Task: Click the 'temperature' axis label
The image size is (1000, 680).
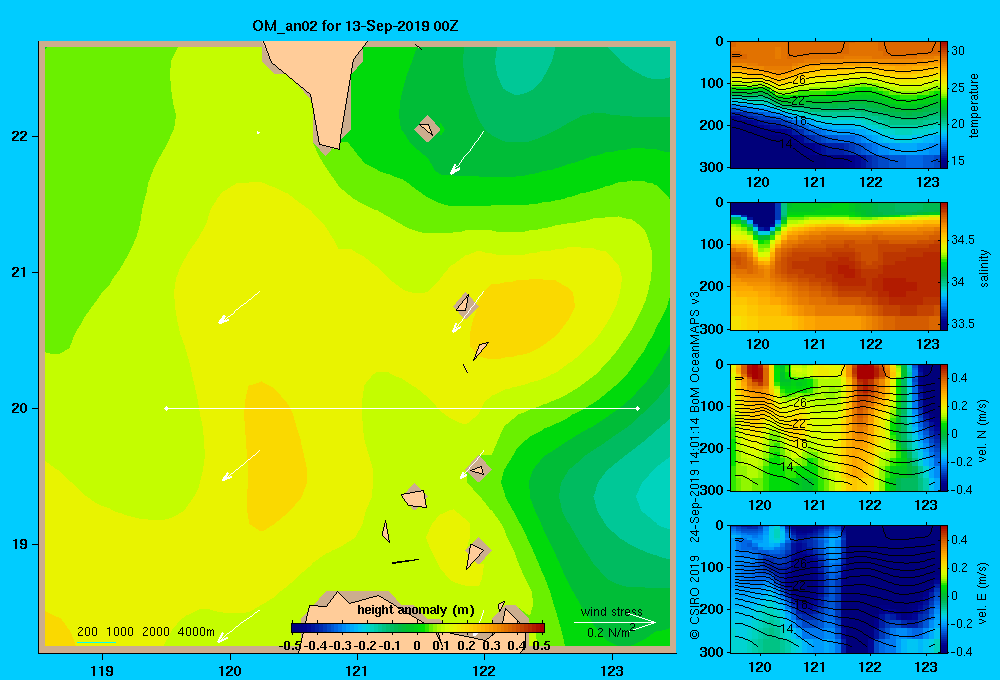Action: pos(974,105)
